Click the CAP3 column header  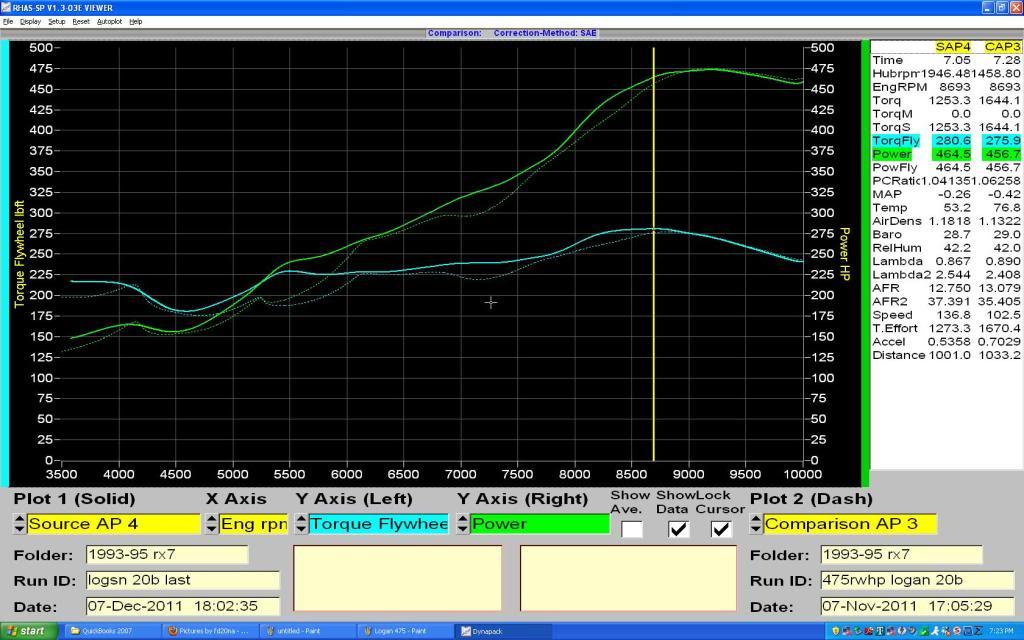pyautogui.click(x=1002, y=46)
